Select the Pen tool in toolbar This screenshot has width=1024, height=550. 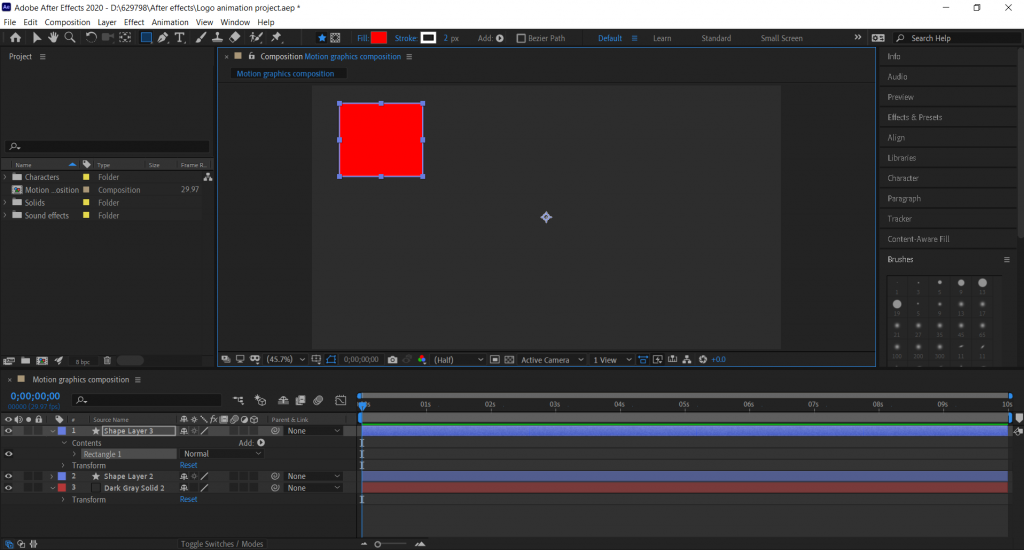[x=162, y=38]
